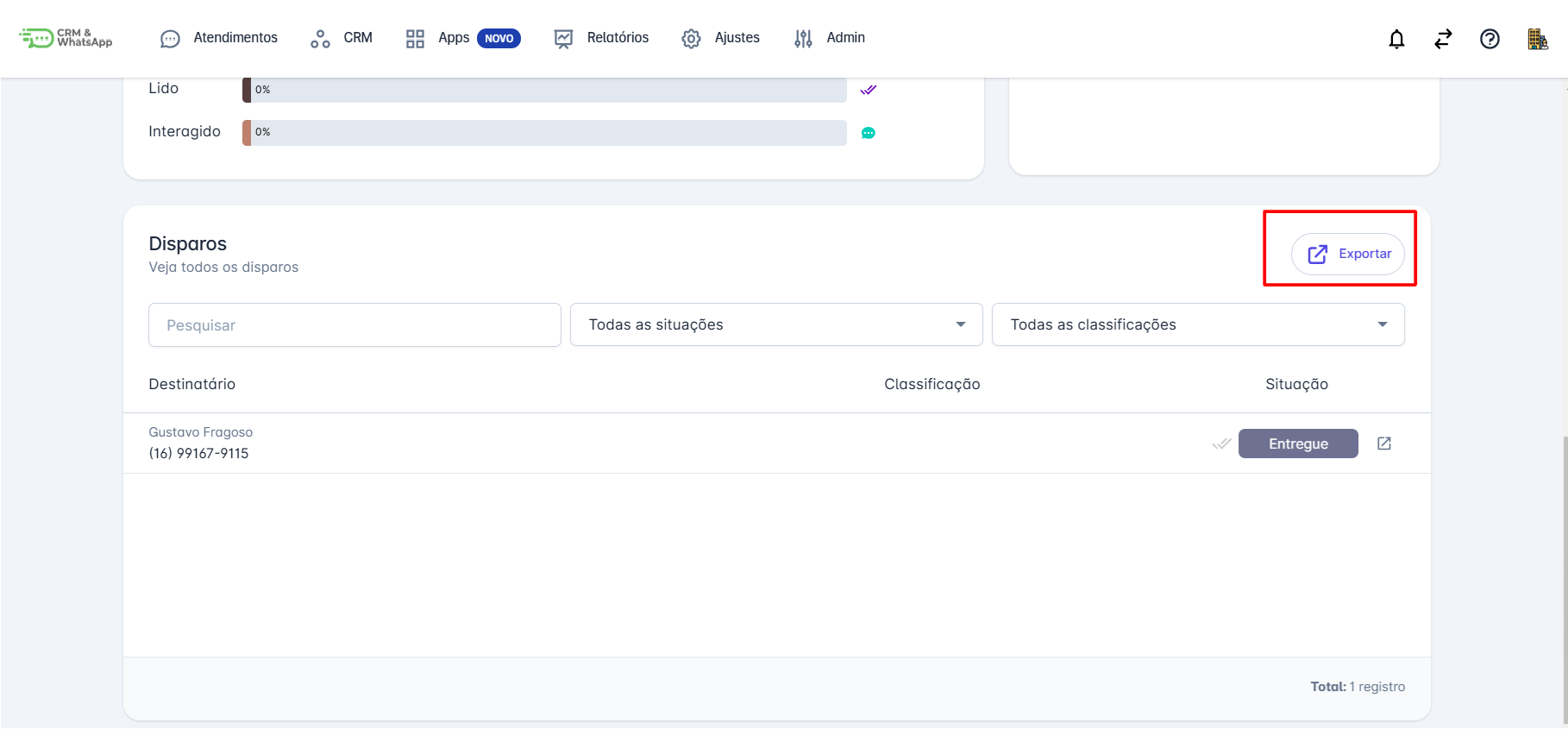
Task: Click the purple double-check Lido icon
Action: (x=869, y=90)
